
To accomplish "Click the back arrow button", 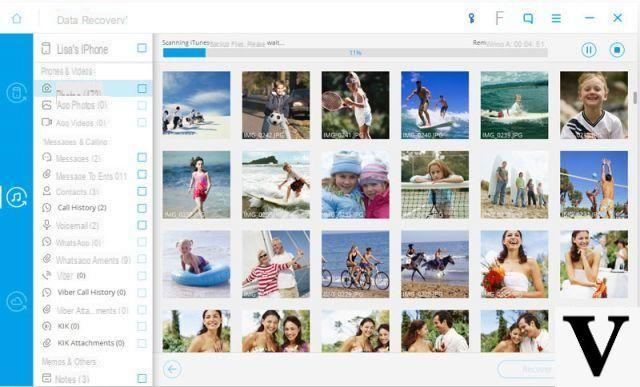I will click(x=172, y=369).
